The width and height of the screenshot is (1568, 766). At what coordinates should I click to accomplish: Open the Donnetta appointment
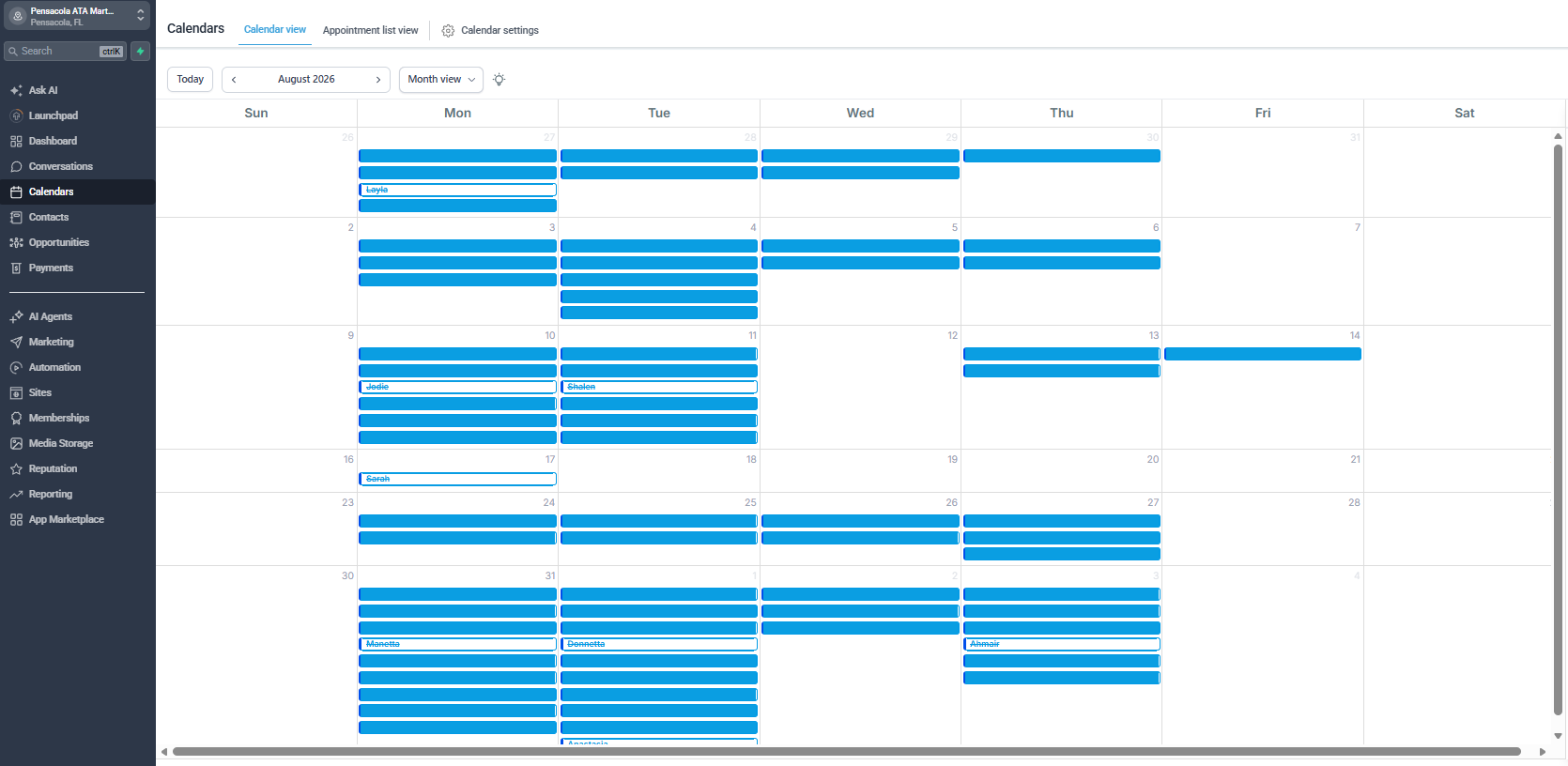659,644
